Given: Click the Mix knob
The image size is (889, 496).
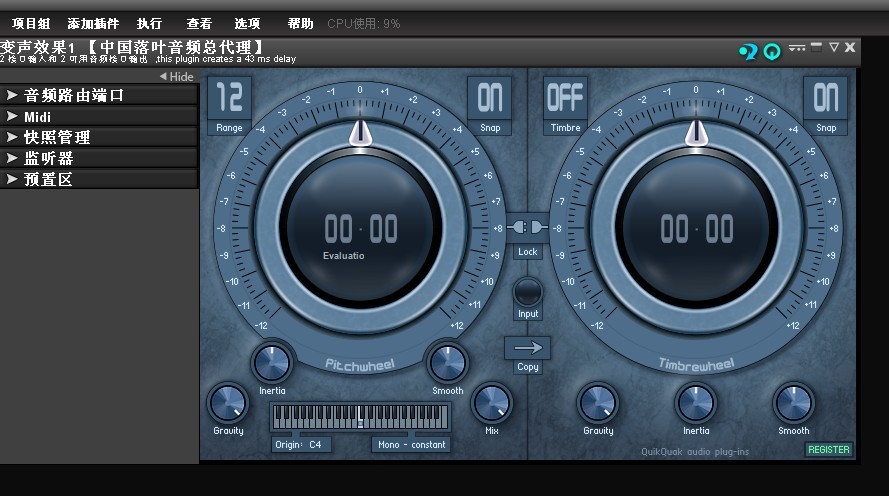Looking at the screenshot, I should pos(491,402).
